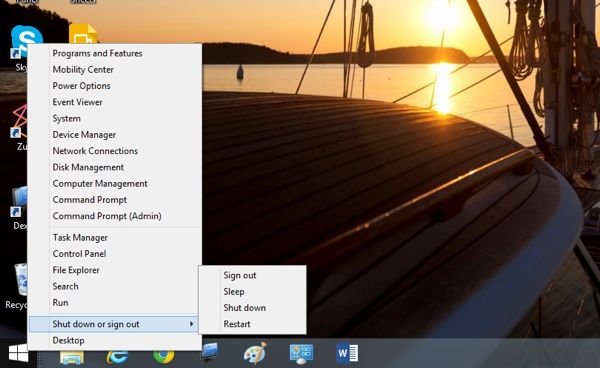
Task: Put the PC to Sleep
Action: (252, 291)
